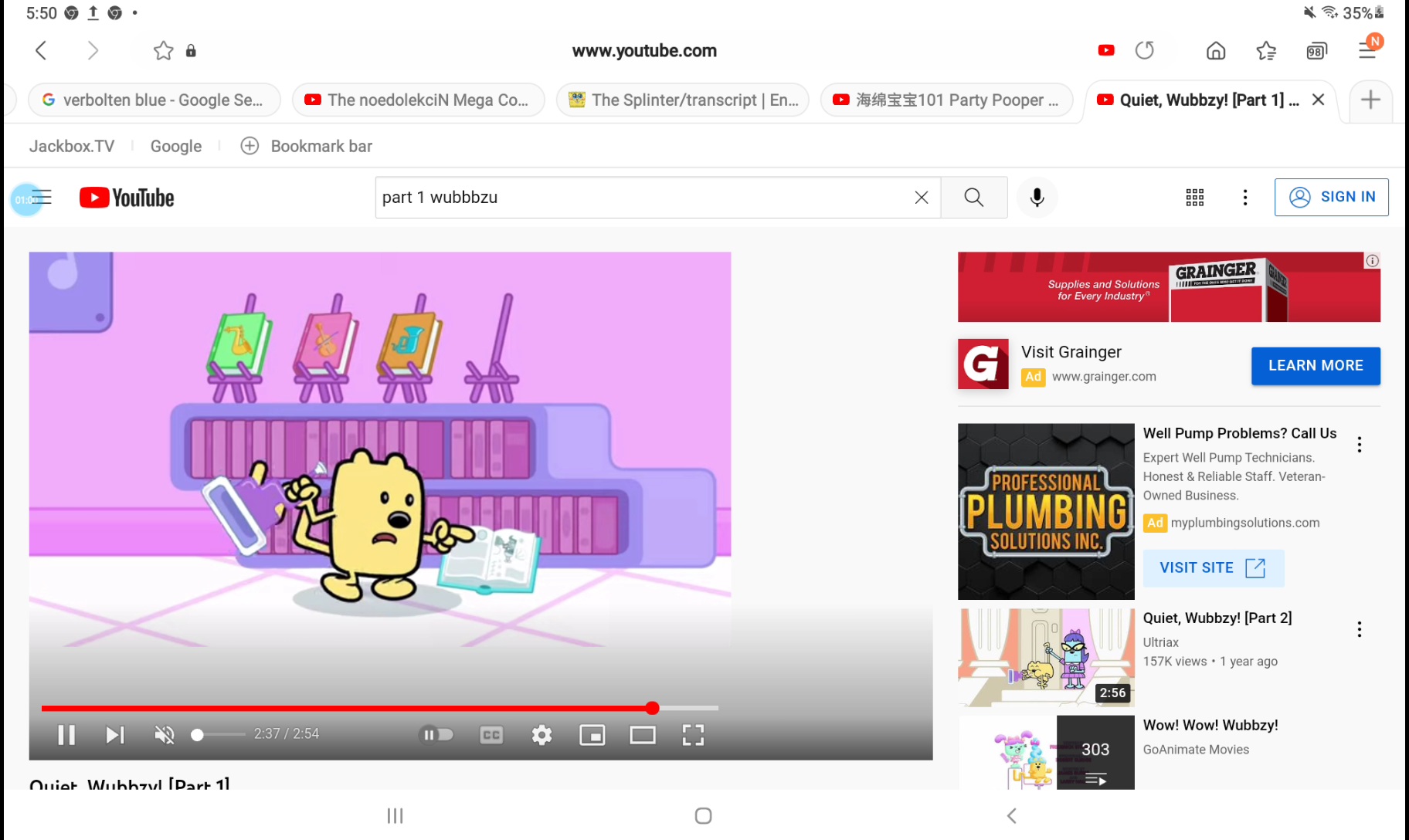Viewport: 1409px width, 840px height.
Task: Open Android recent apps button
Action: (x=395, y=816)
